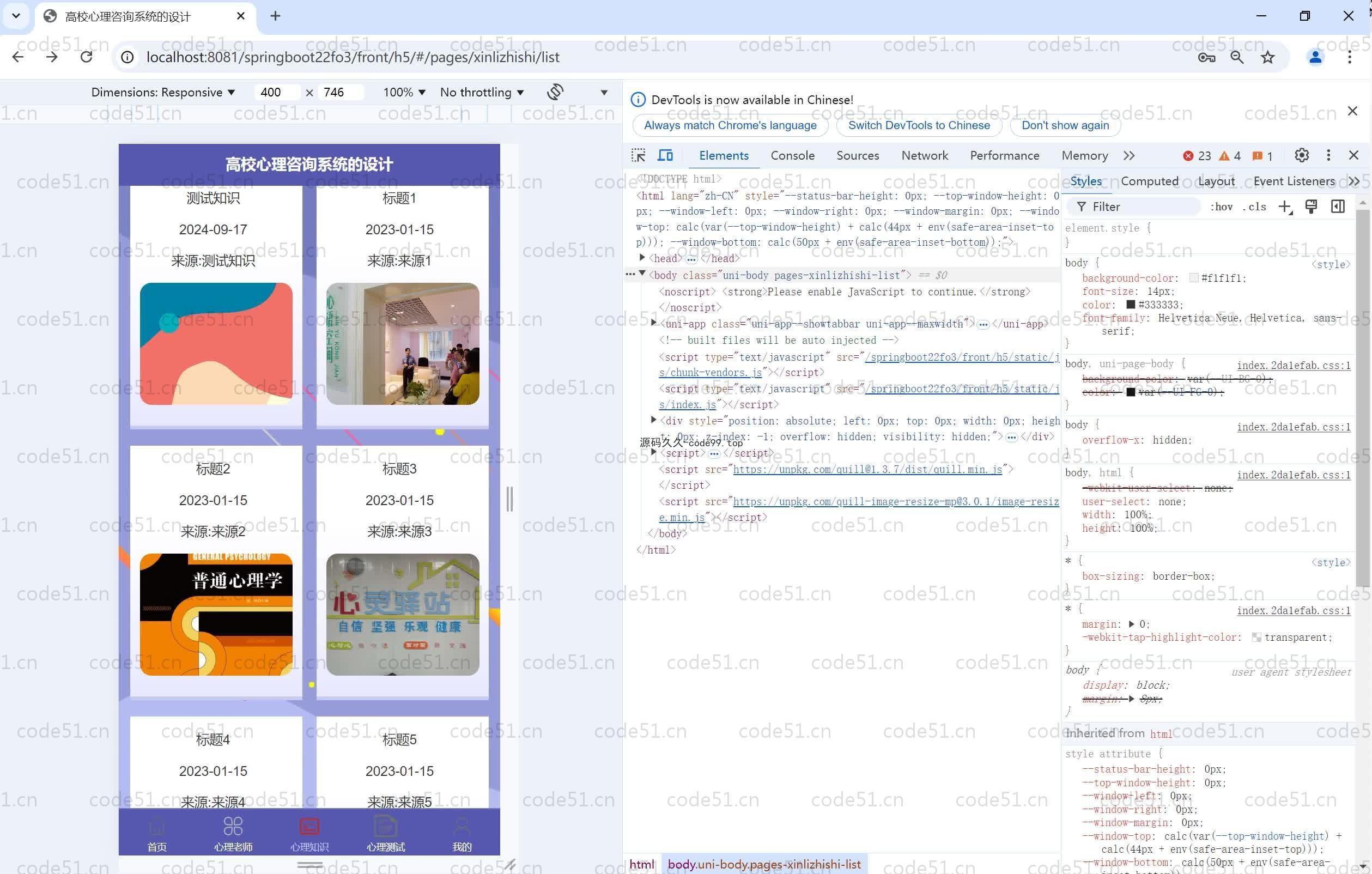Open Chrome's three-dot menu
Viewport: 1372px width, 874px height.
[x=1349, y=57]
